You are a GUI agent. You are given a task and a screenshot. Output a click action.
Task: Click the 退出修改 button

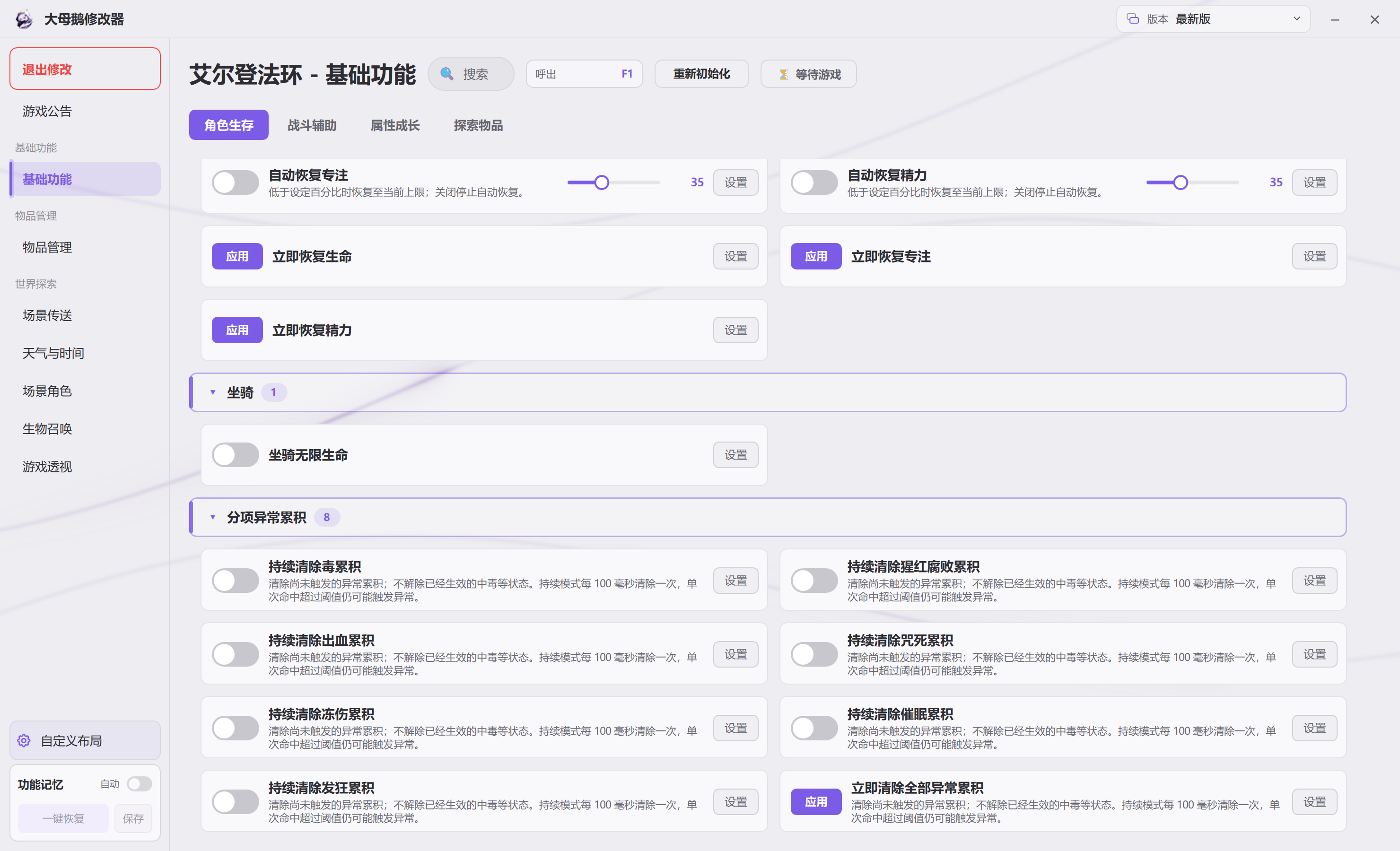[85, 69]
